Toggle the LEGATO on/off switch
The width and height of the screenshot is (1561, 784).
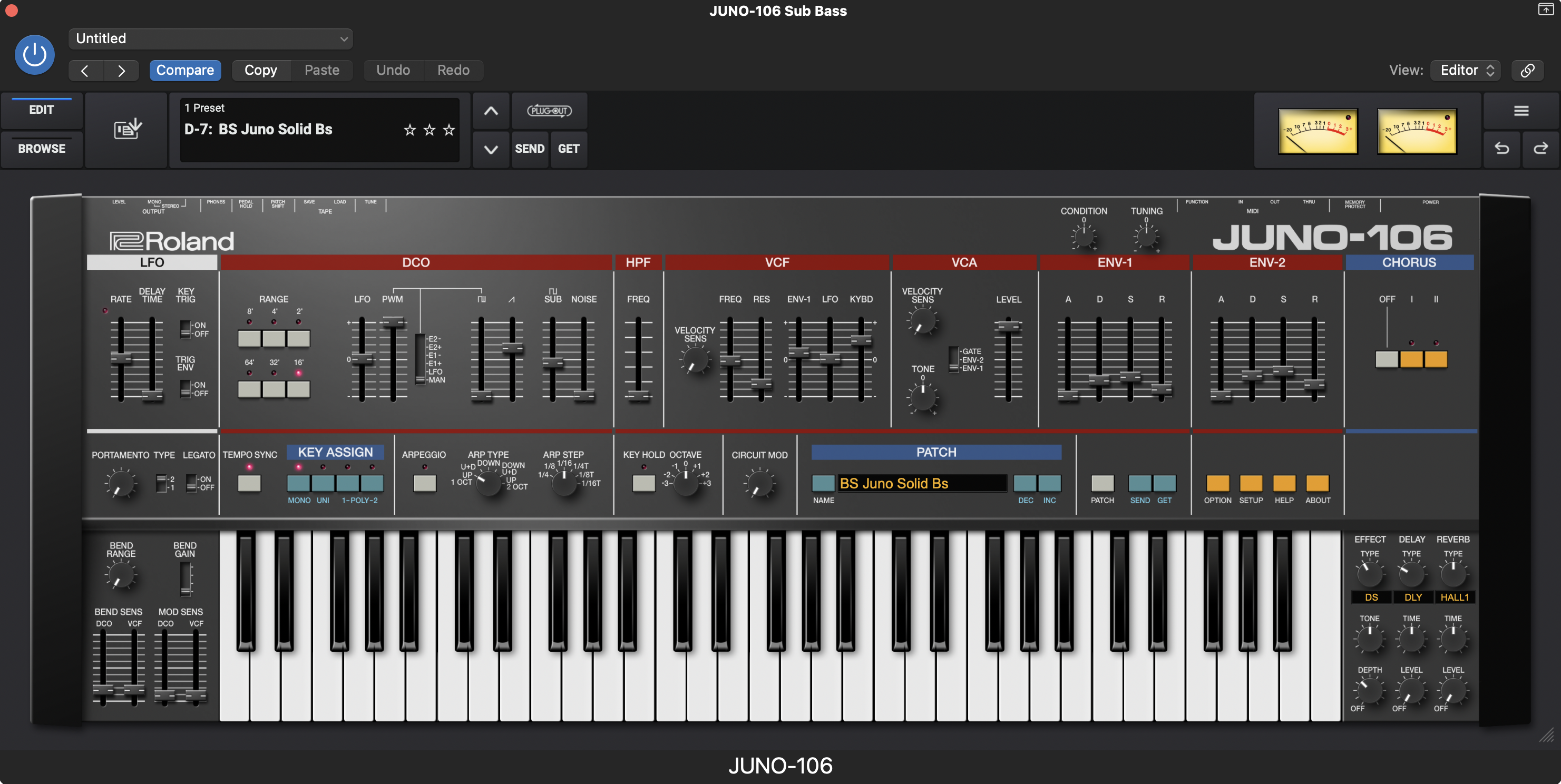(x=191, y=483)
